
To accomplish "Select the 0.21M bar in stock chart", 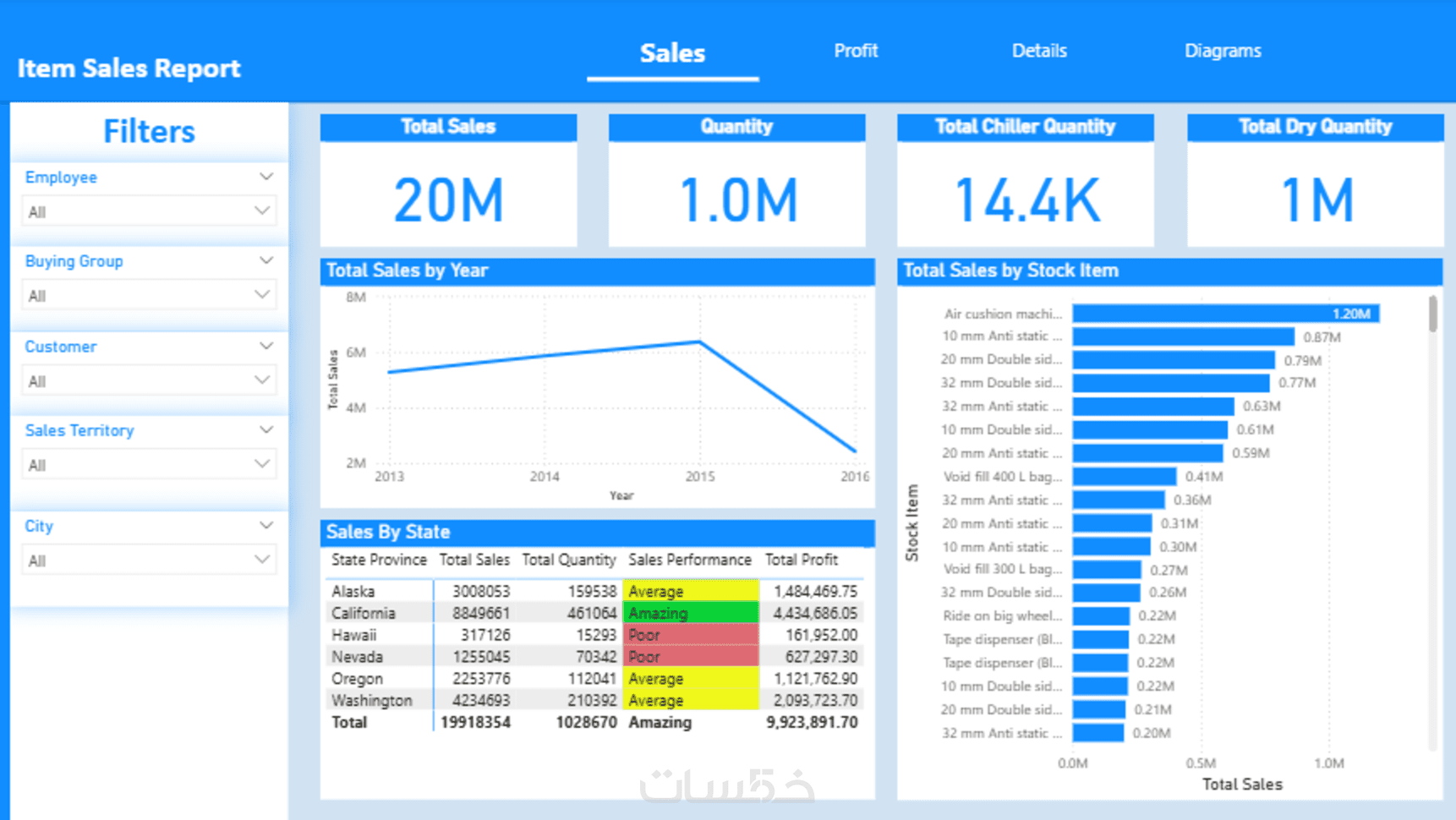I will [x=1099, y=710].
